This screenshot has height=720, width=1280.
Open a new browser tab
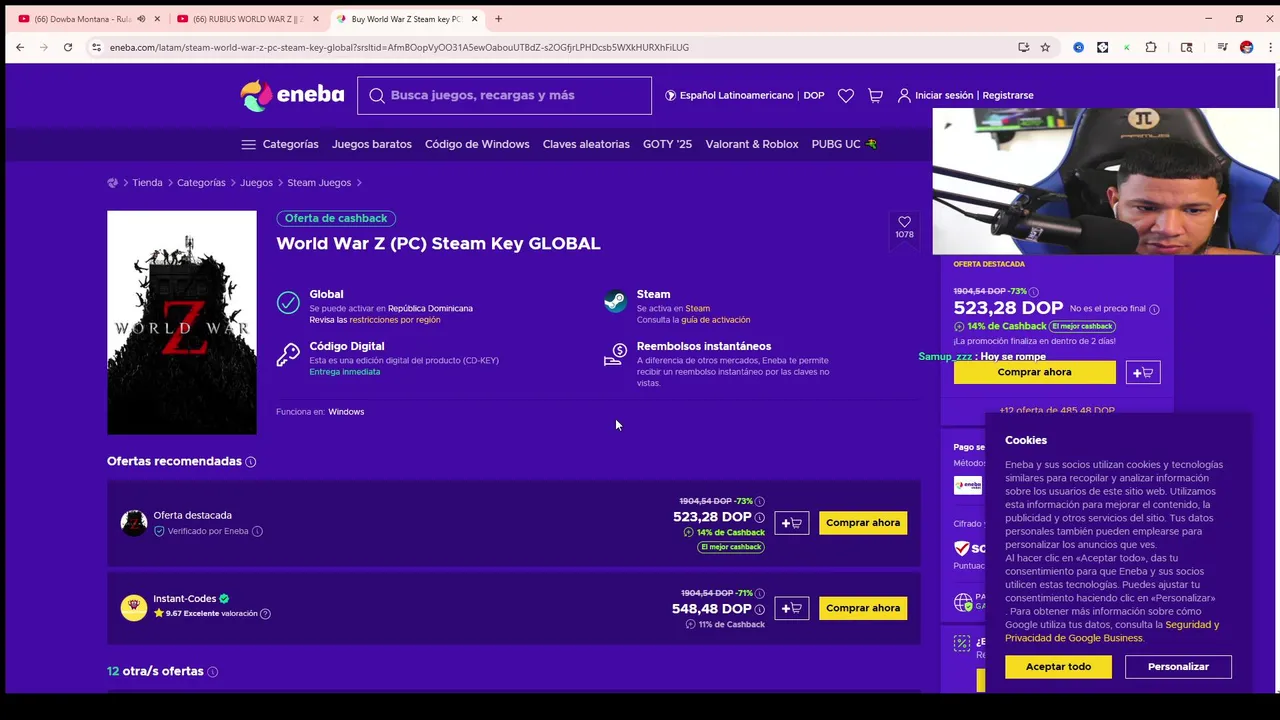[x=498, y=19]
